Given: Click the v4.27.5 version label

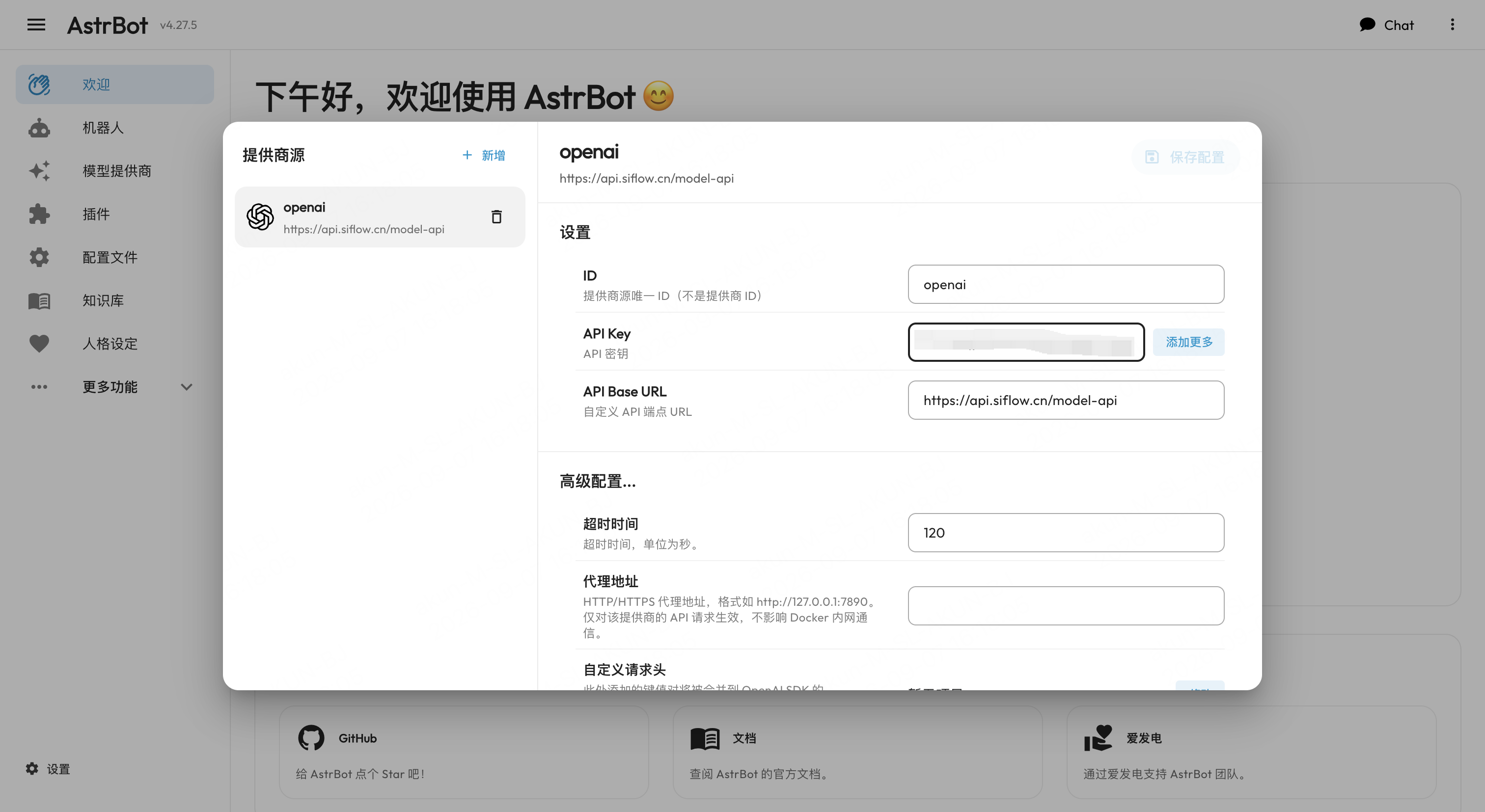Looking at the screenshot, I should pyautogui.click(x=179, y=25).
